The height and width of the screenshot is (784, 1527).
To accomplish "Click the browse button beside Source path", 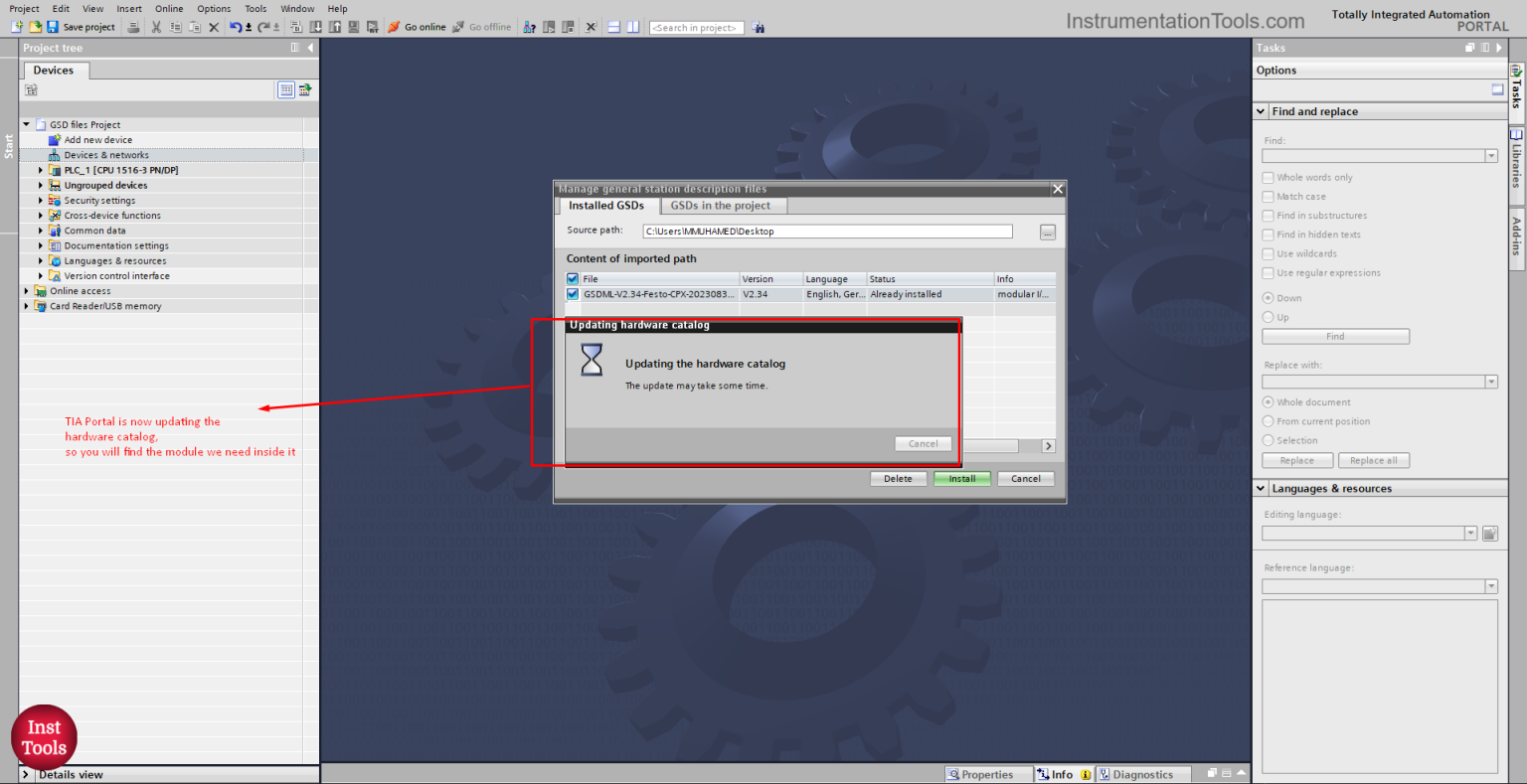I will pyautogui.click(x=1047, y=232).
